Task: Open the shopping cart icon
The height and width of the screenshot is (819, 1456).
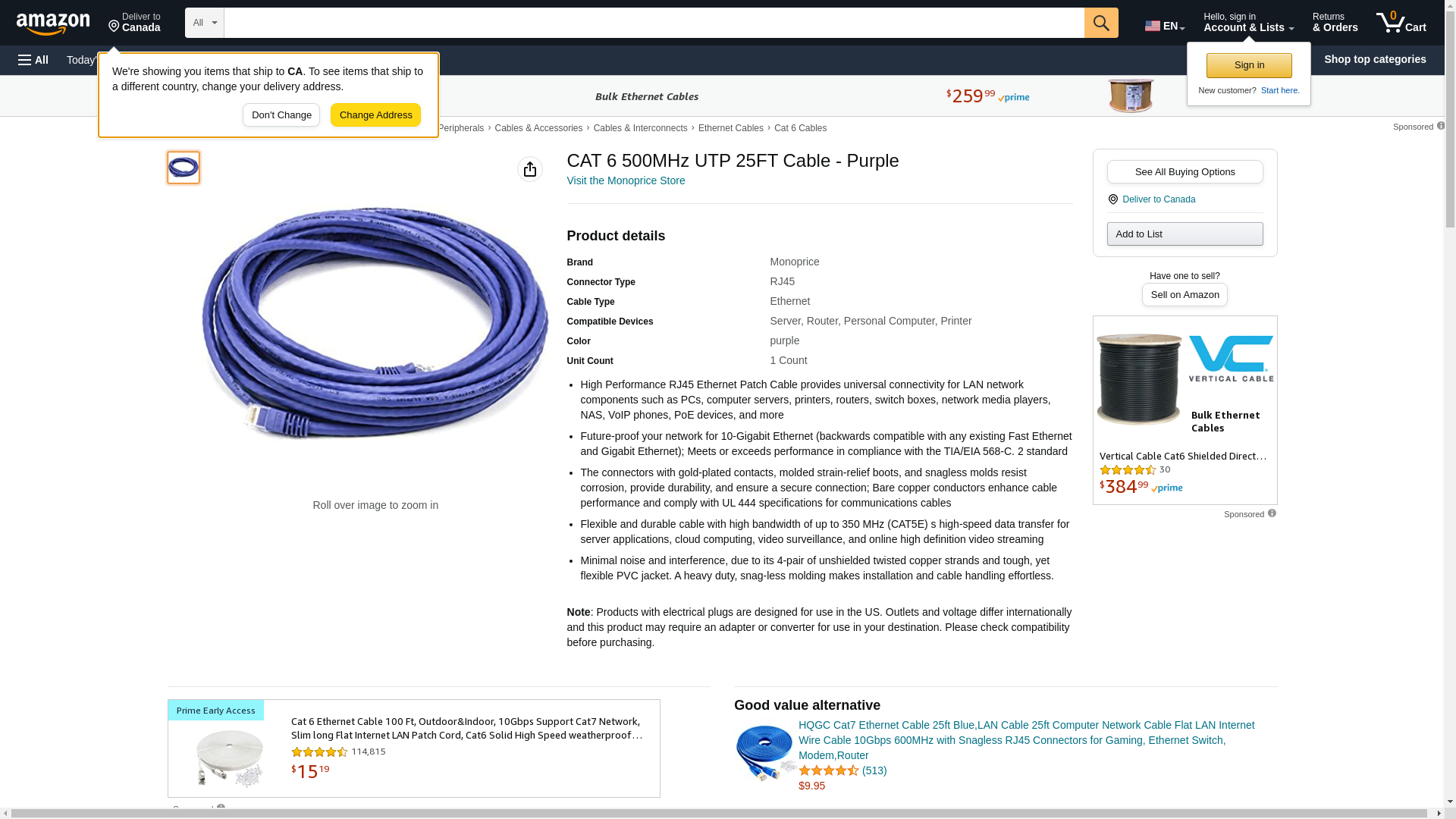Action: 1401,23
